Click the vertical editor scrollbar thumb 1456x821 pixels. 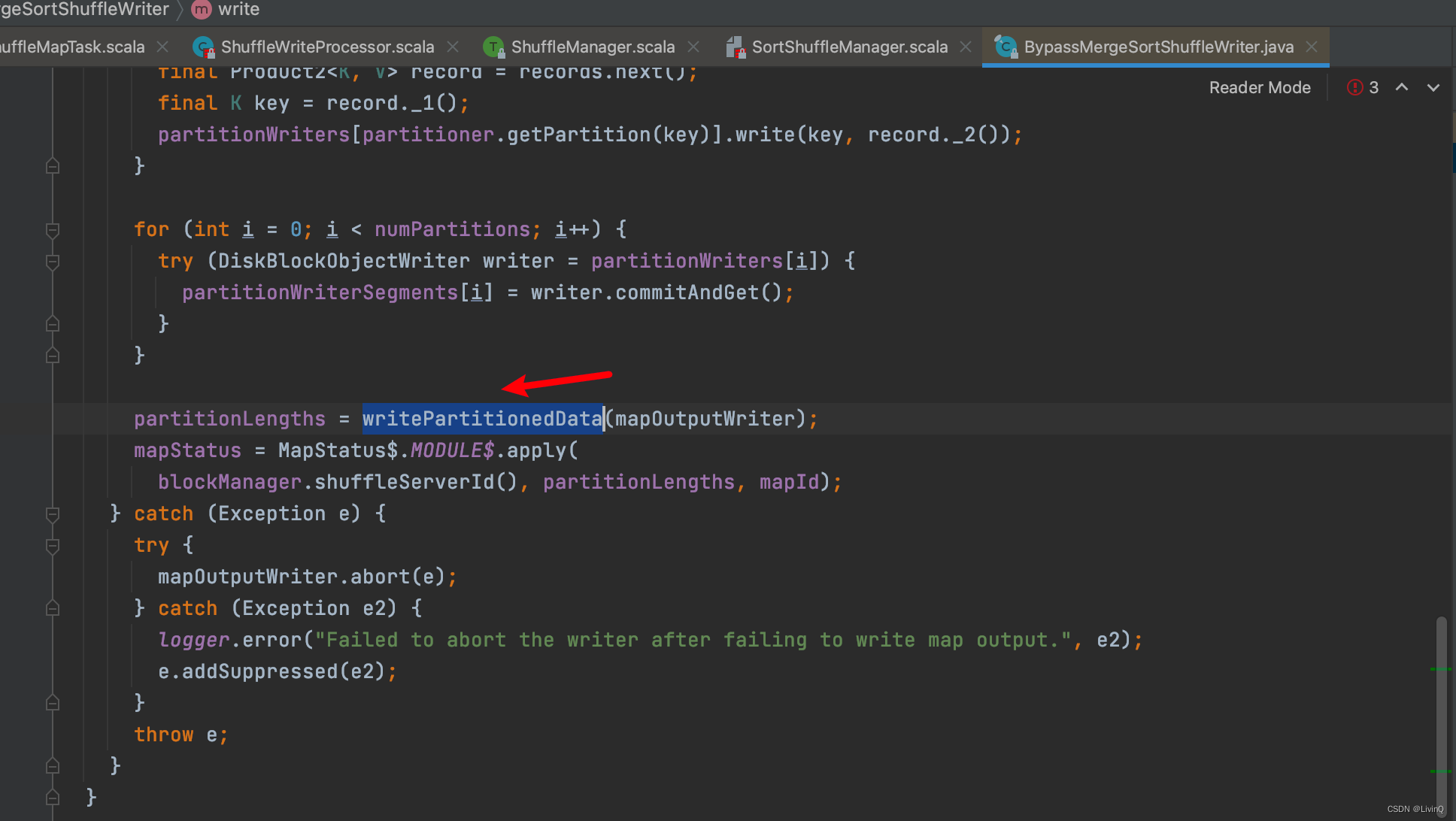[x=1441, y=714]
